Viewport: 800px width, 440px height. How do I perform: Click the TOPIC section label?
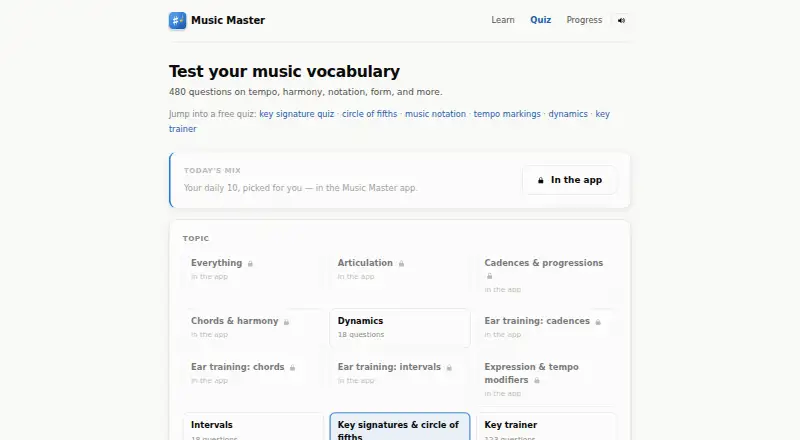coord(196,238)
